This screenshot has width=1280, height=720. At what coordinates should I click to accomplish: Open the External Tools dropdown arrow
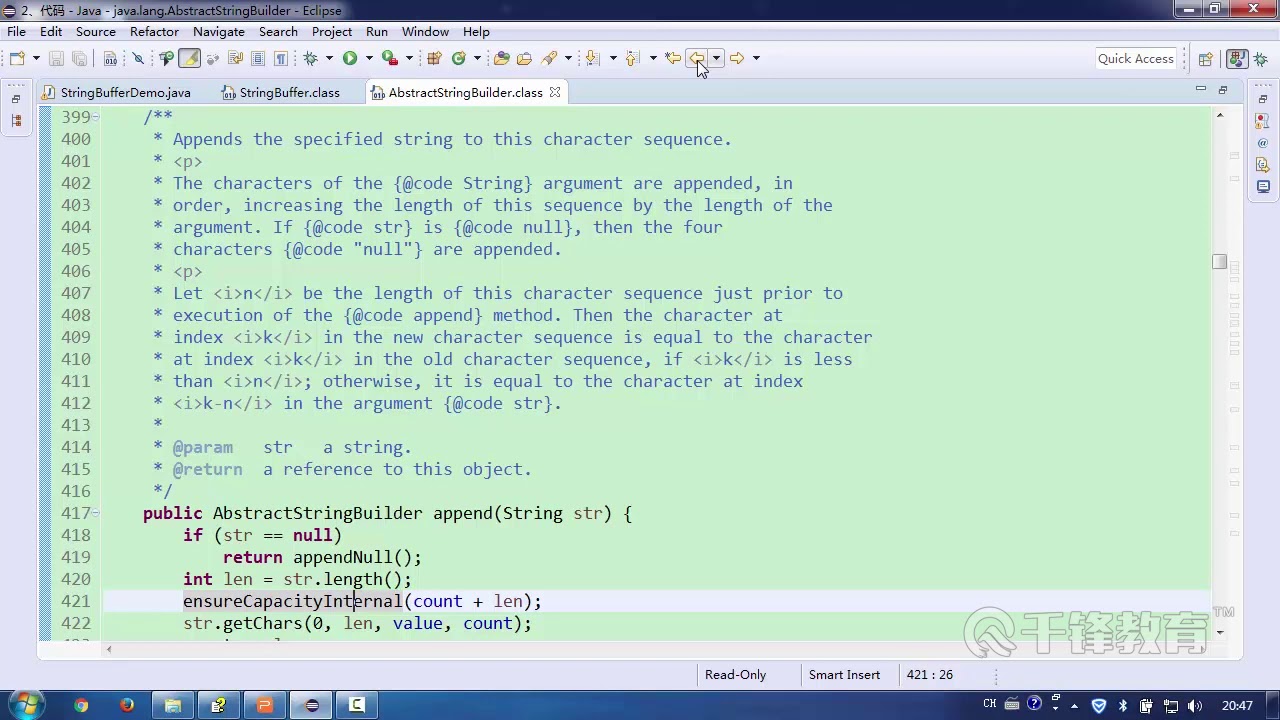[409, 58]
